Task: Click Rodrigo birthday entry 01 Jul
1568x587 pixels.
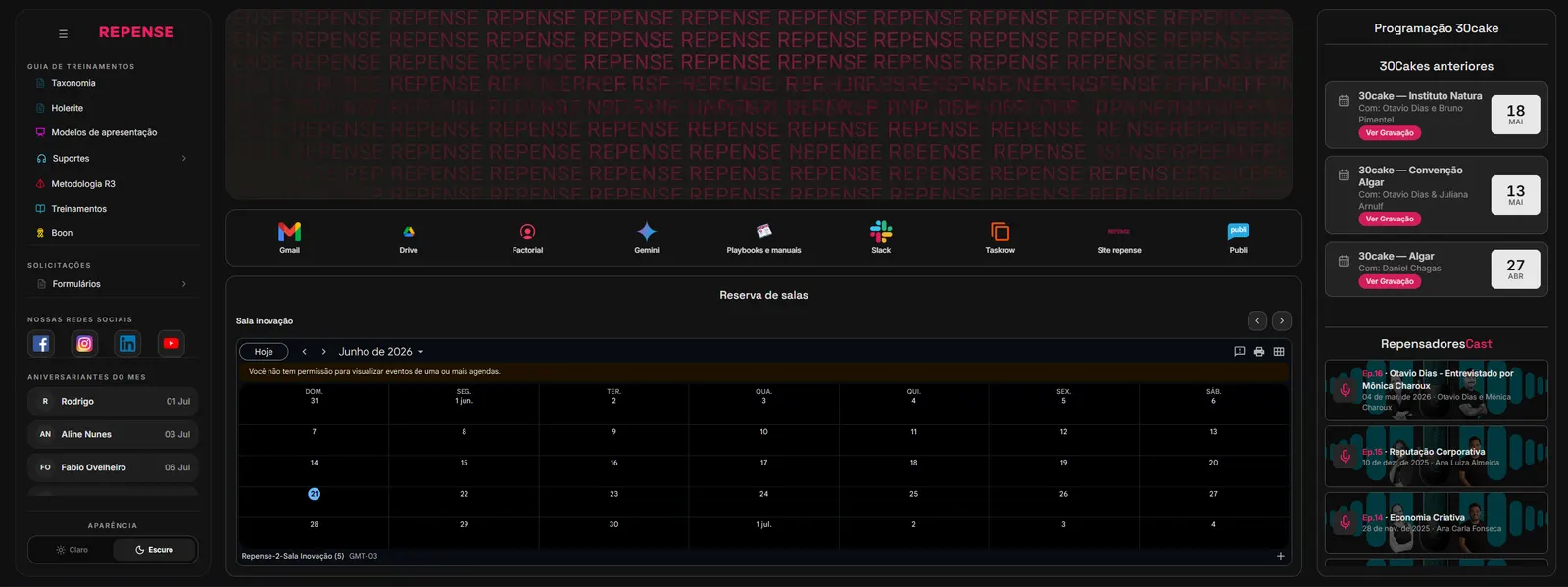Action: pyautogui.click(x=113, y=401)
